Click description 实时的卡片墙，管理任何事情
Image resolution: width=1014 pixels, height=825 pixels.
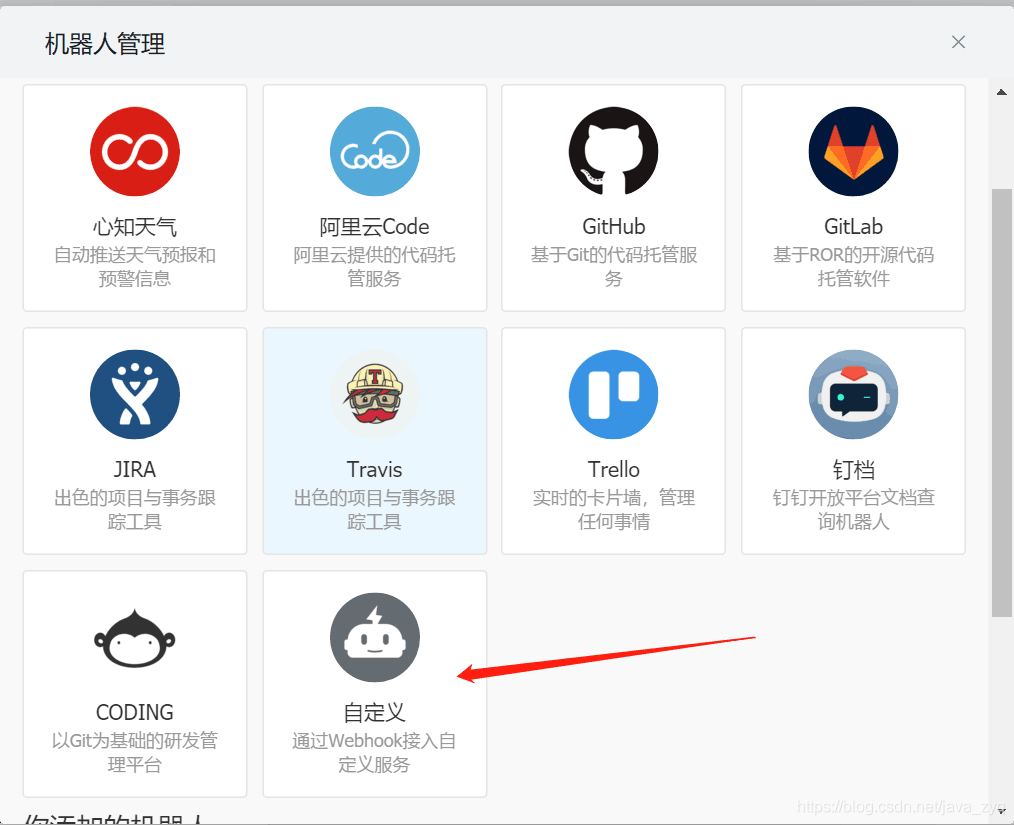[x=614, y=509]
